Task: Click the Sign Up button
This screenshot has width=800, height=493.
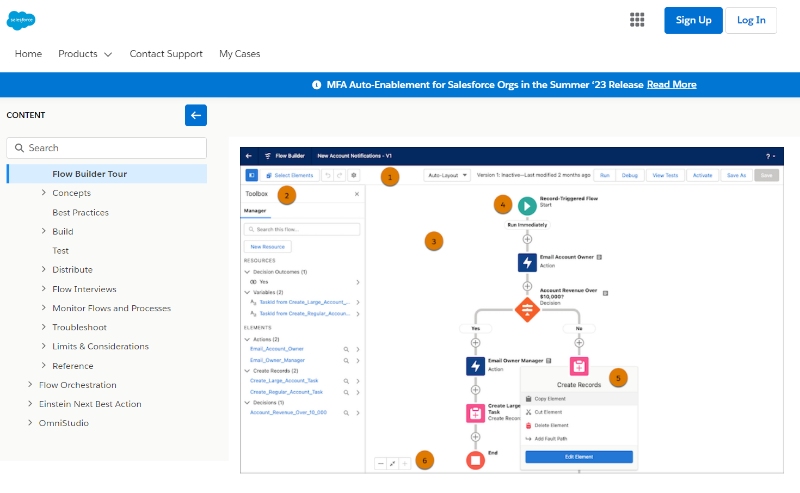Action: [x=693, y=20]
